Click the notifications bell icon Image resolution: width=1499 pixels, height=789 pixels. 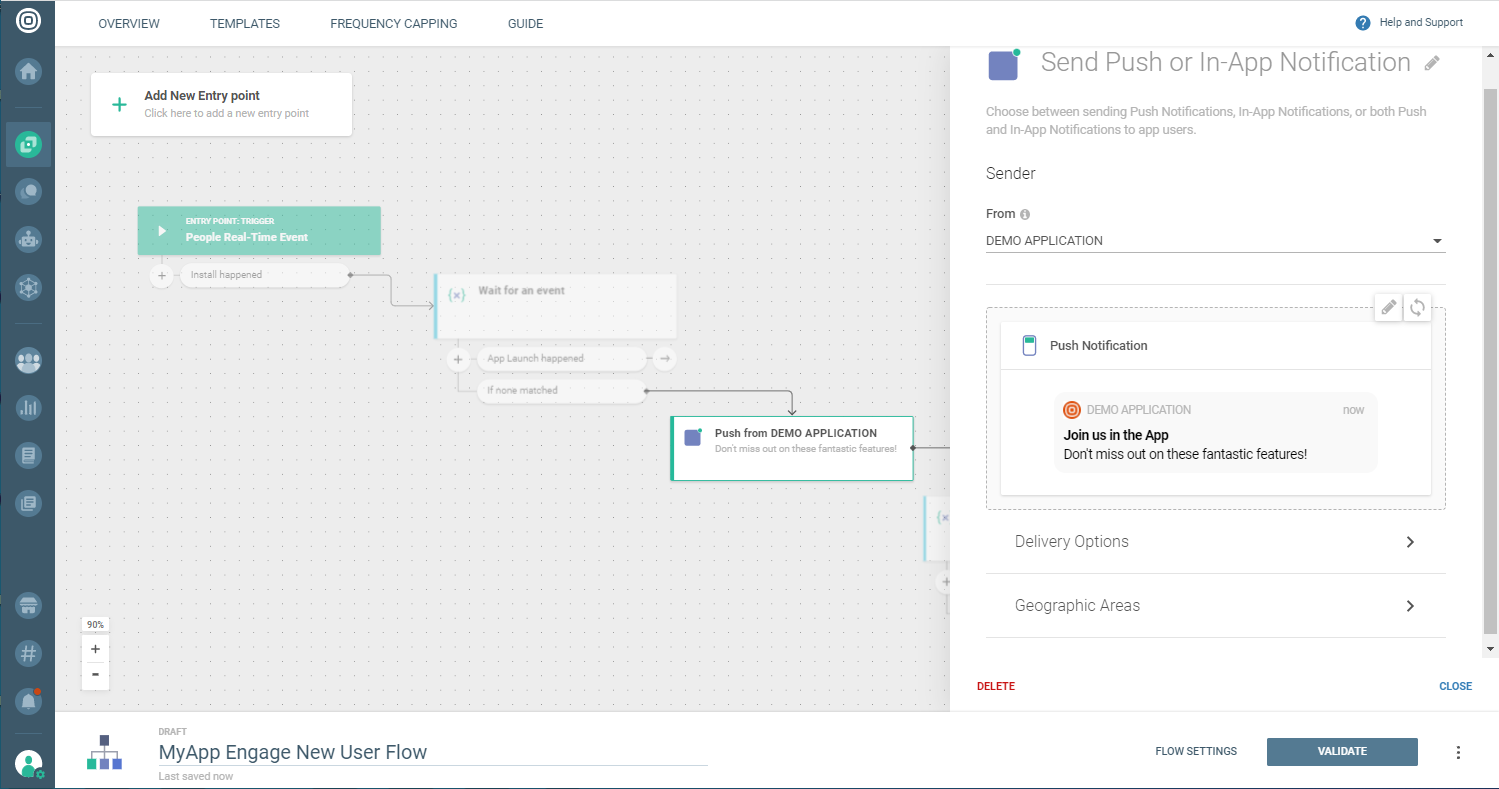pos(28,701)
